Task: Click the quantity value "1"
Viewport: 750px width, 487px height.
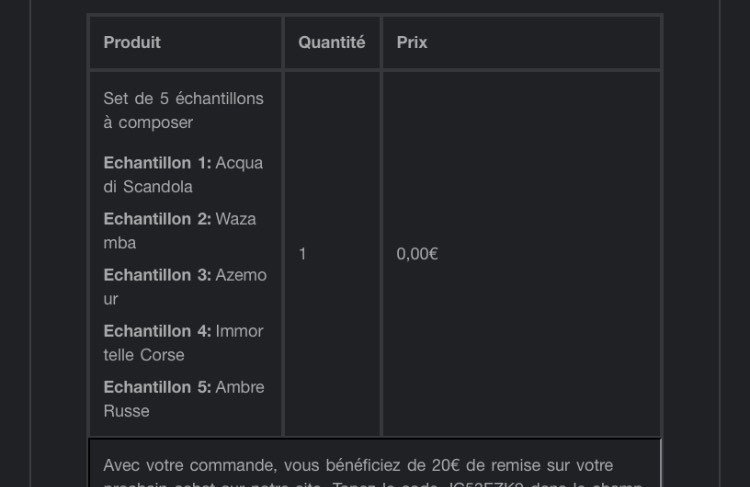Action: coord(303,254)
